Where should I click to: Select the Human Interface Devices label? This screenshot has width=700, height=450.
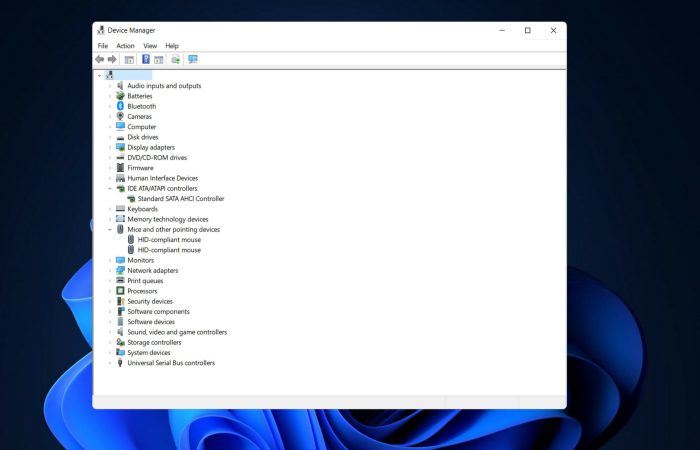(162, 178)
